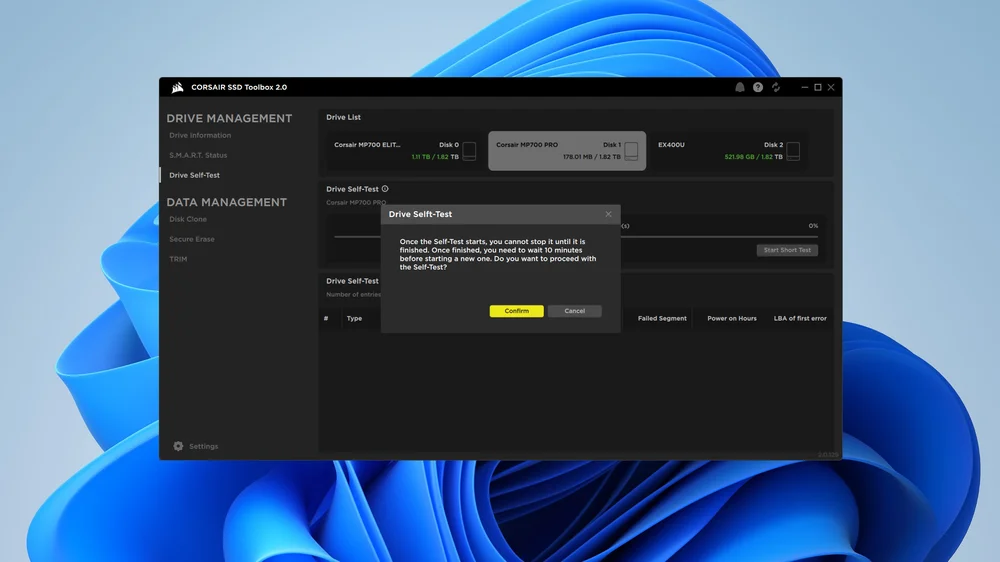The width and height of the screenshot is (1000, 562).
Task: Open the help question mark icon
Action: tap(758, 87)
